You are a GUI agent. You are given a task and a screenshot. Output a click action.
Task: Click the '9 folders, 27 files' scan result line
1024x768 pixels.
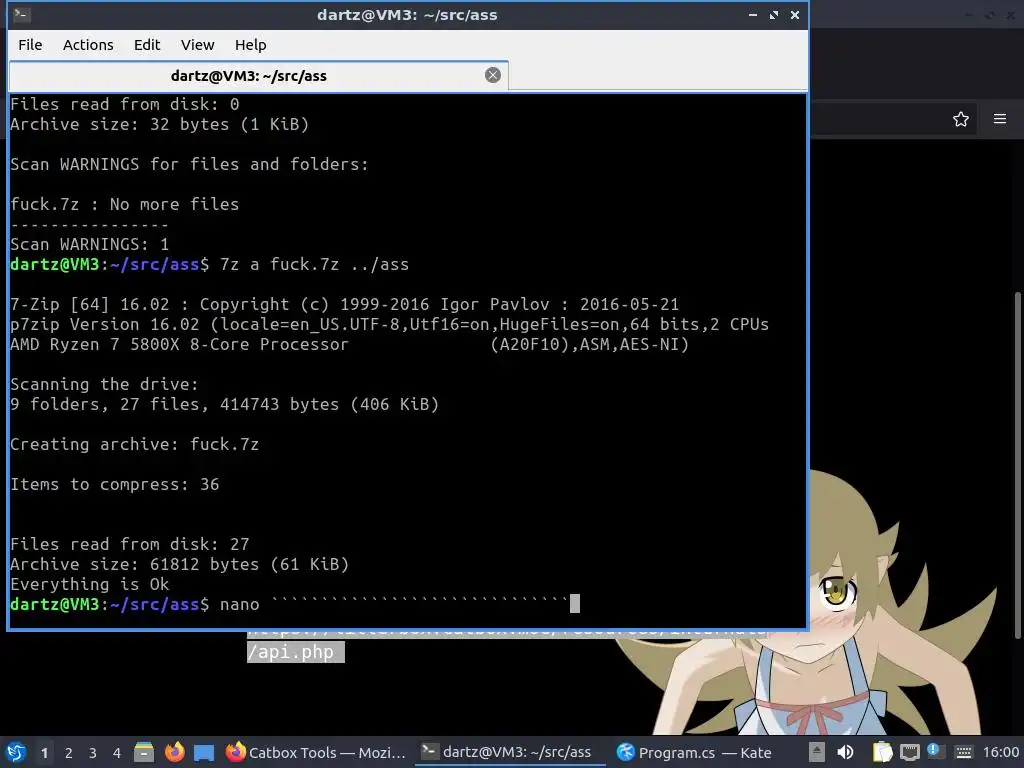coord(224,404)
